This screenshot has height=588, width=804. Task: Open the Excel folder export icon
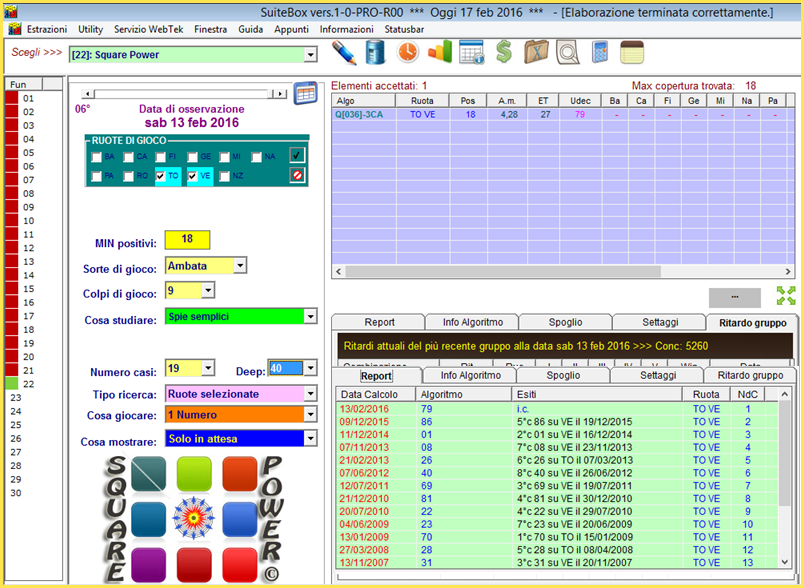coord(536,52)
